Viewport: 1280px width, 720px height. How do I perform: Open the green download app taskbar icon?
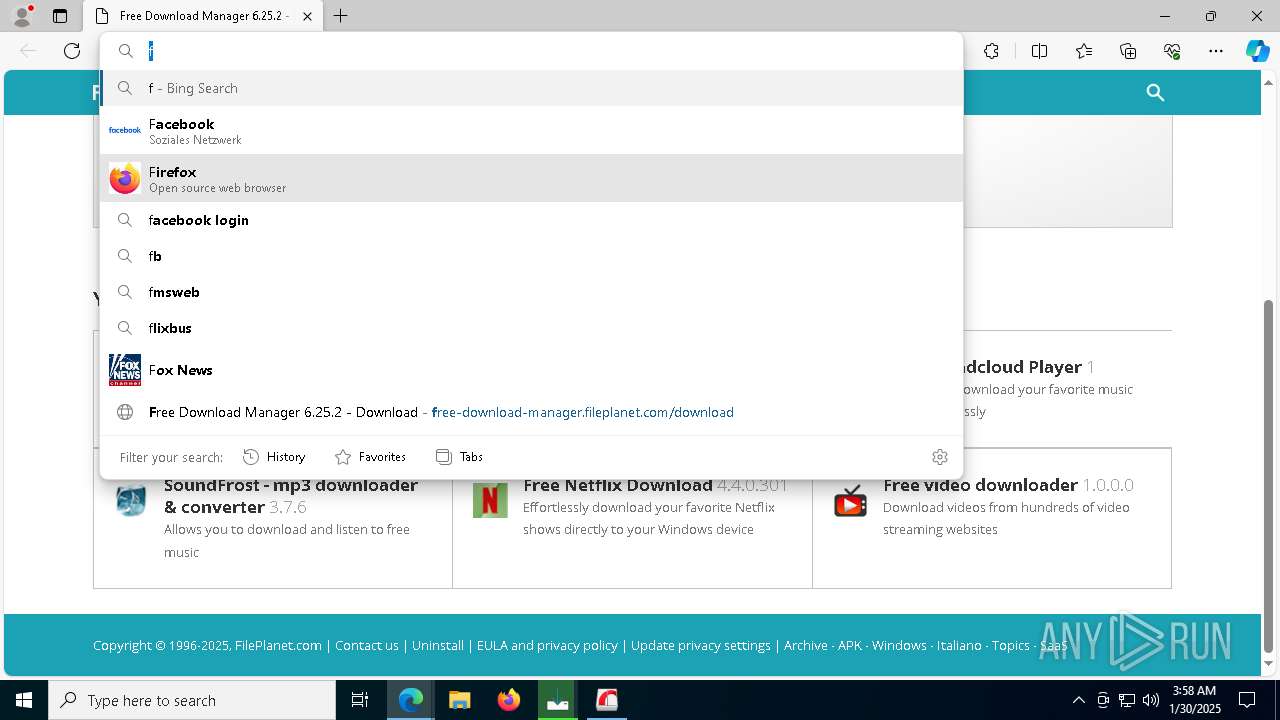pos(558,700)
